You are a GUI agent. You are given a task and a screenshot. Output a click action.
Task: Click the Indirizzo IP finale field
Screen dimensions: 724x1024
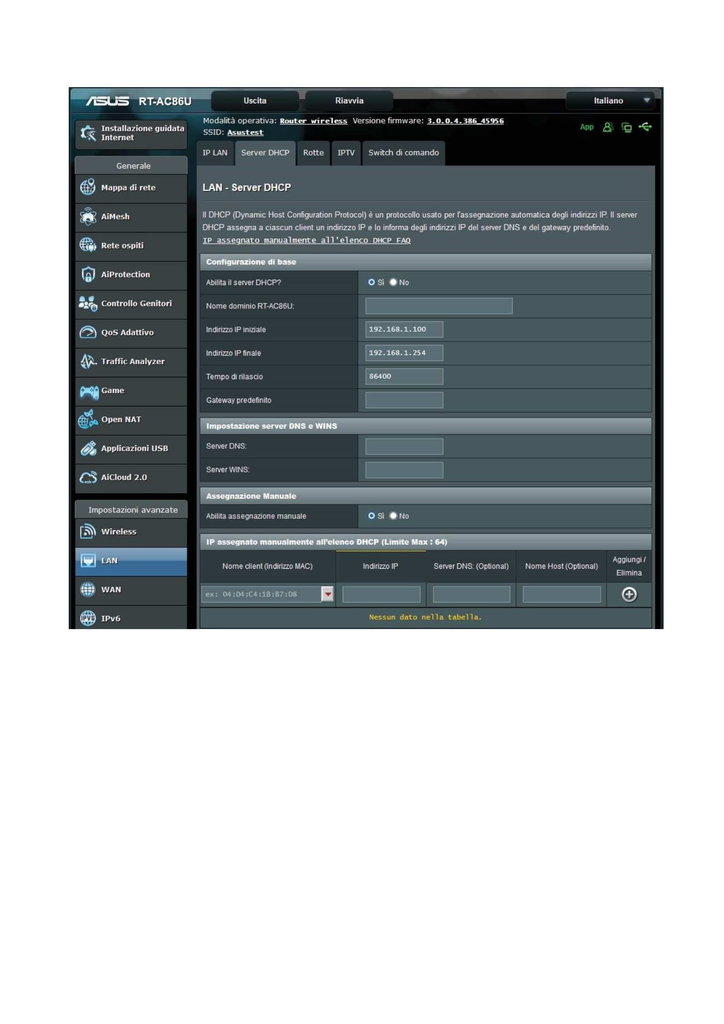(404, 353)
